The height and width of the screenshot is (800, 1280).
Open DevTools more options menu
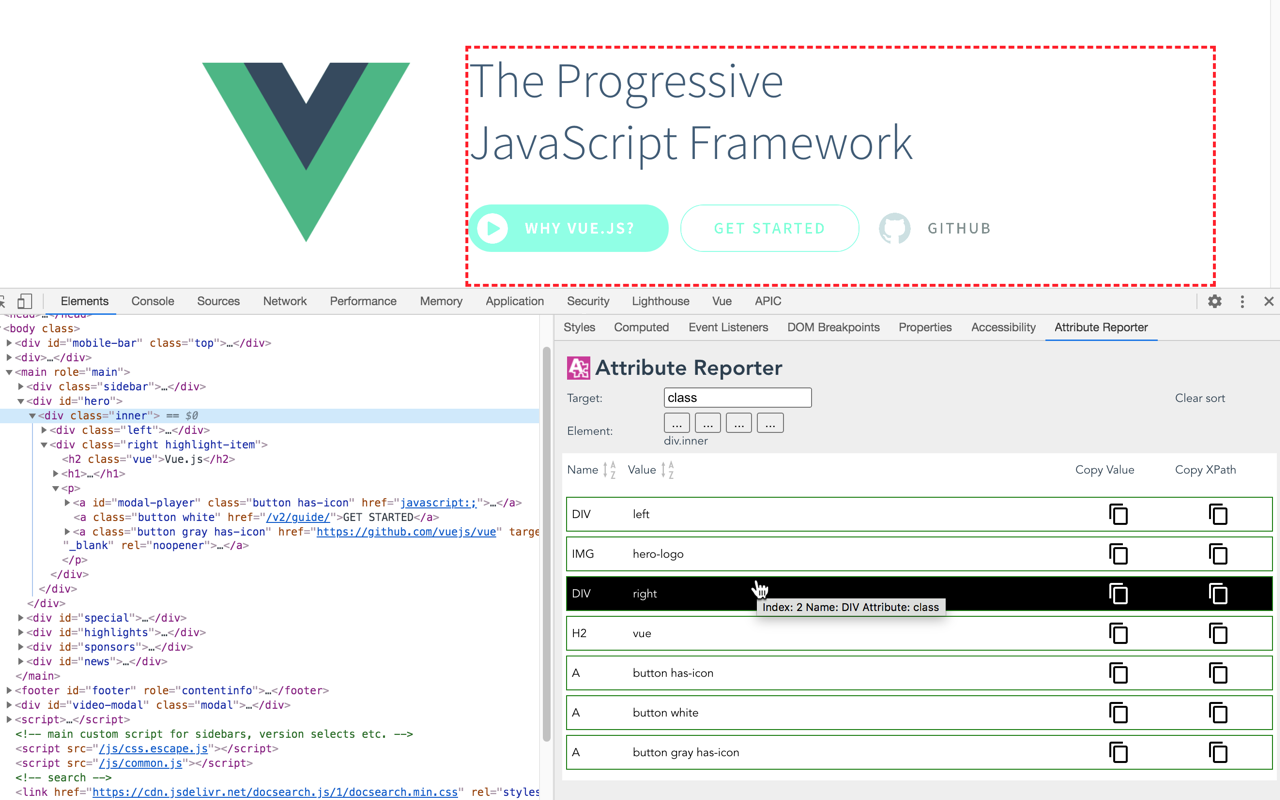point(1243,301)
